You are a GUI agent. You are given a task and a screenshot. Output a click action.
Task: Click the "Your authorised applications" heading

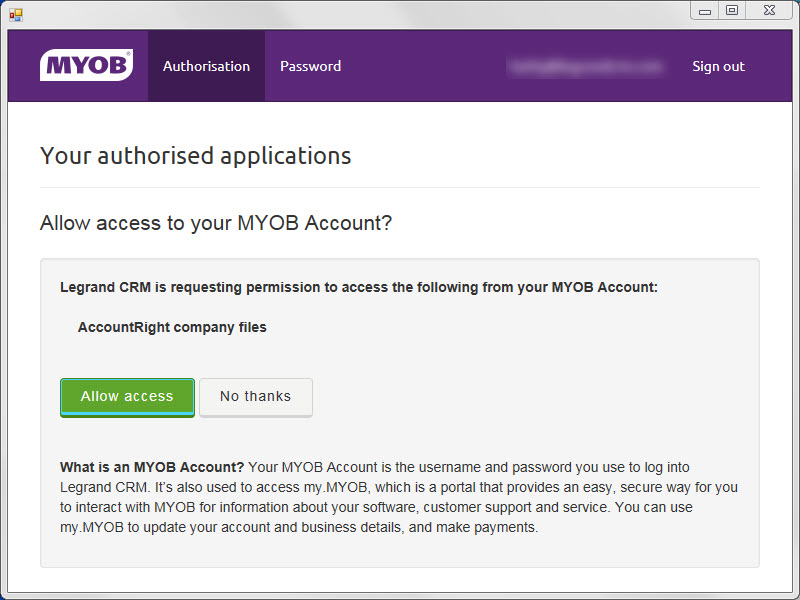[x=195, y=156]
